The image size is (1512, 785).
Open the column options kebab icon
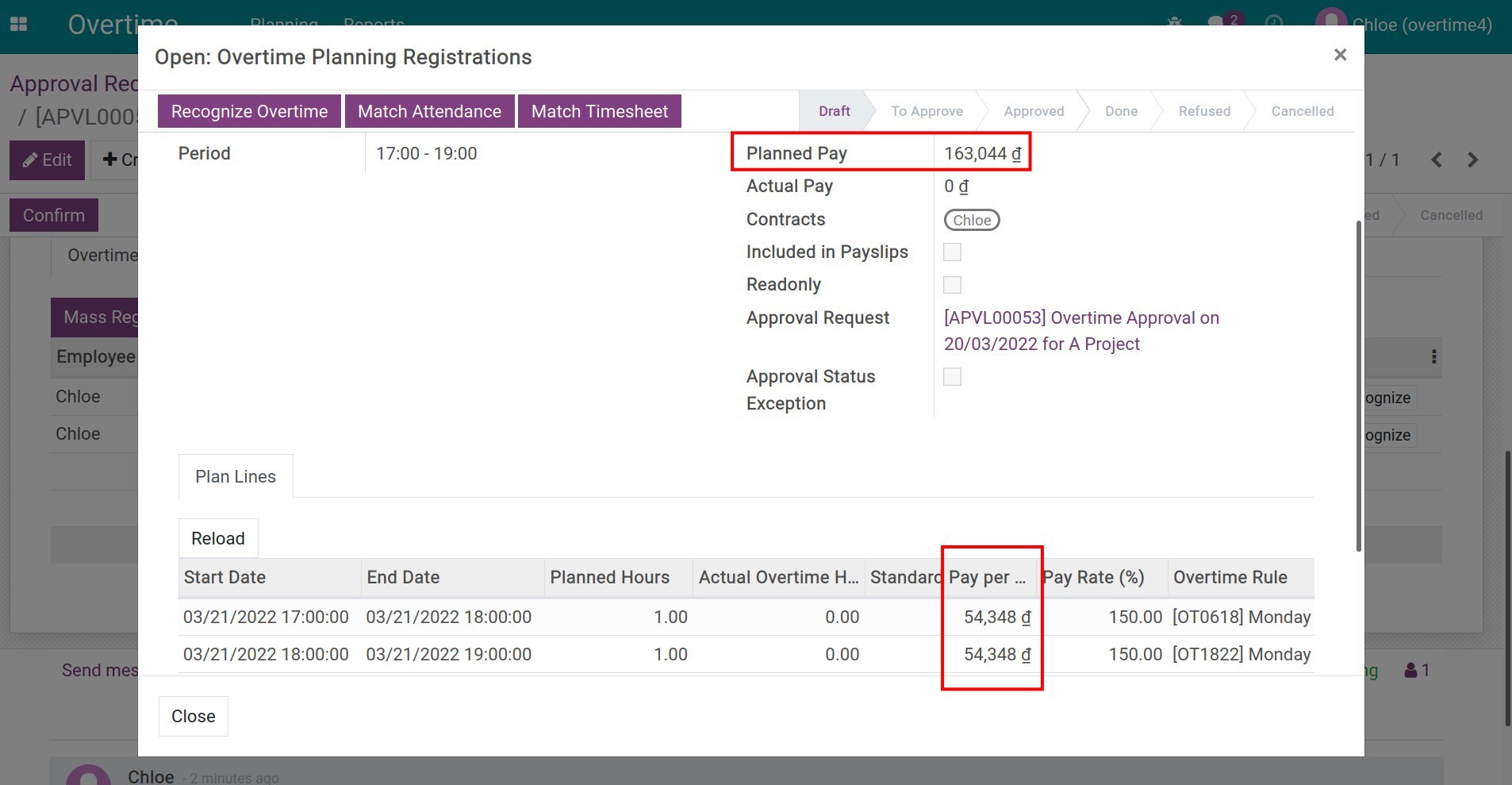point(1433,356)
